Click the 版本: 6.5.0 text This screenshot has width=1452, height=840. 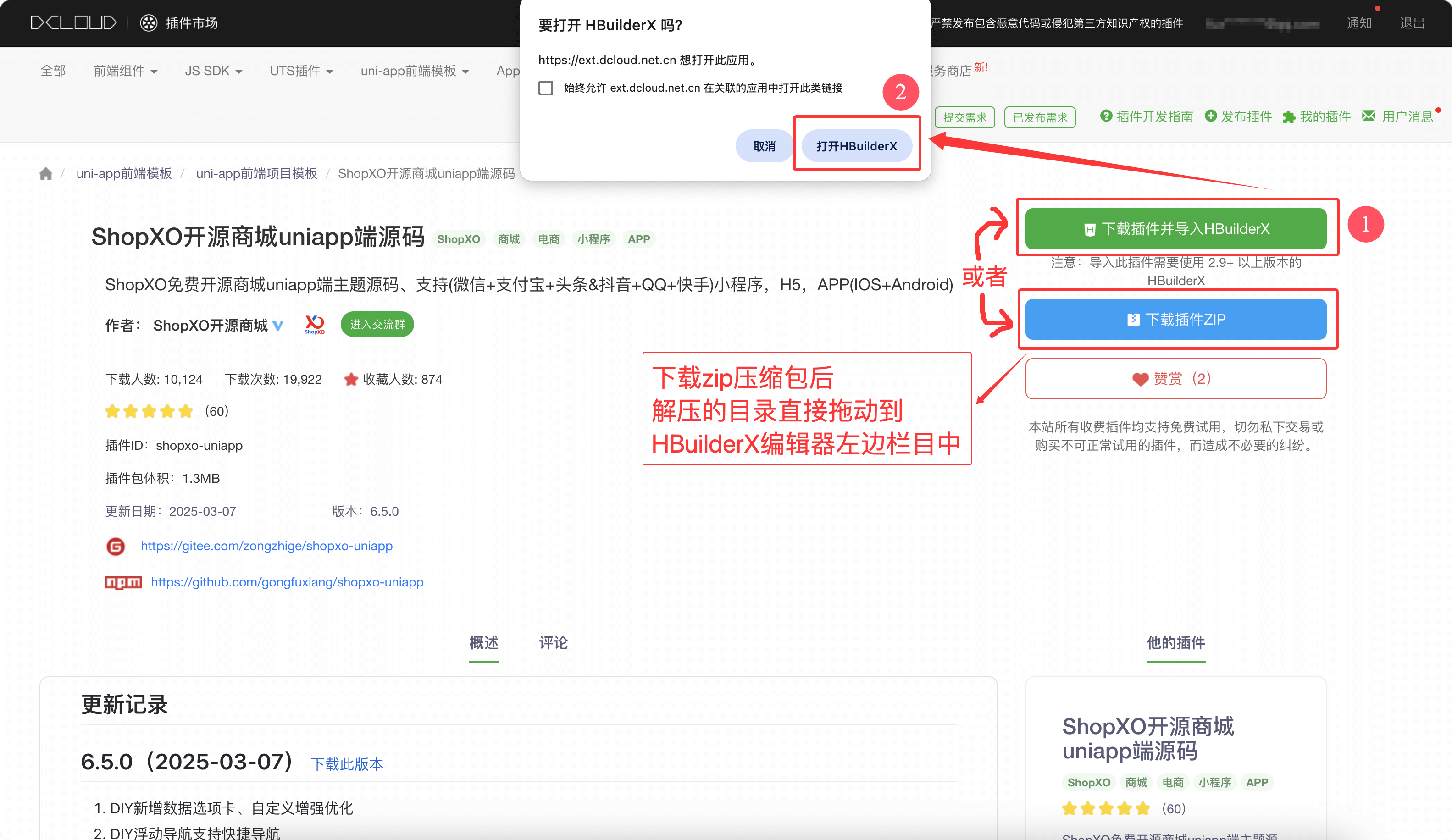click(365, 512)
